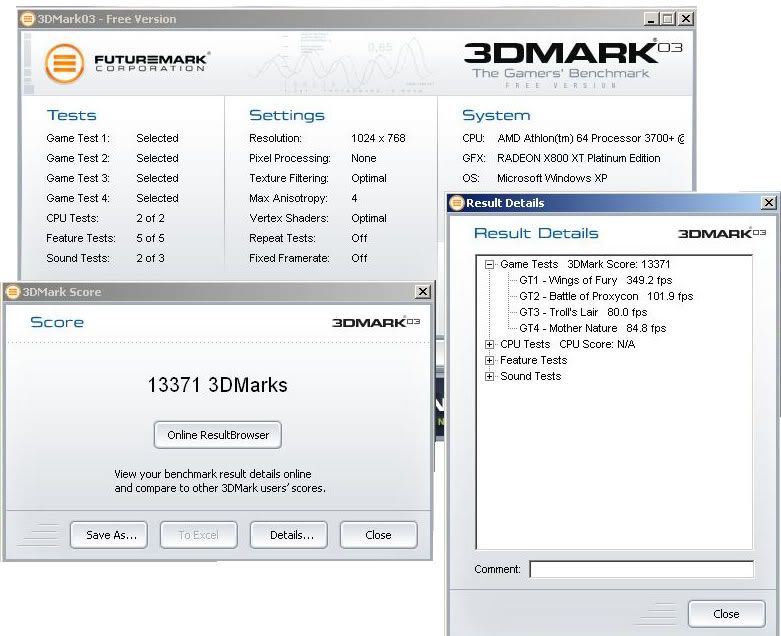Close Result Details window using title X
The height and width of the screenshot is (636, 781).
[769, 202]
